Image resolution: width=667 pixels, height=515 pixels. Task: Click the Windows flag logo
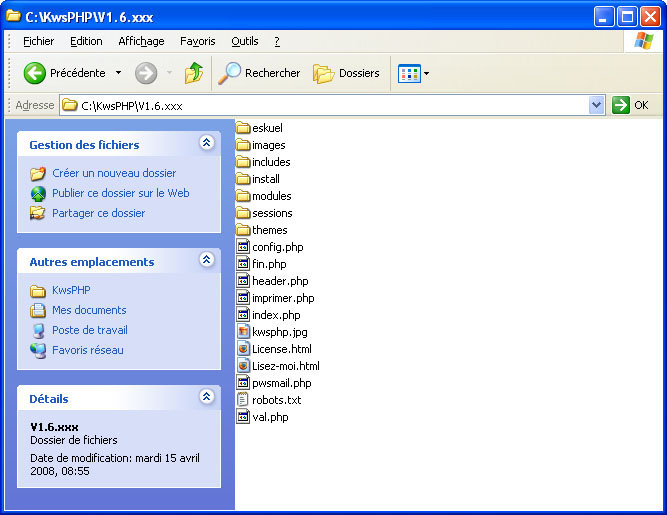point(644,41)
